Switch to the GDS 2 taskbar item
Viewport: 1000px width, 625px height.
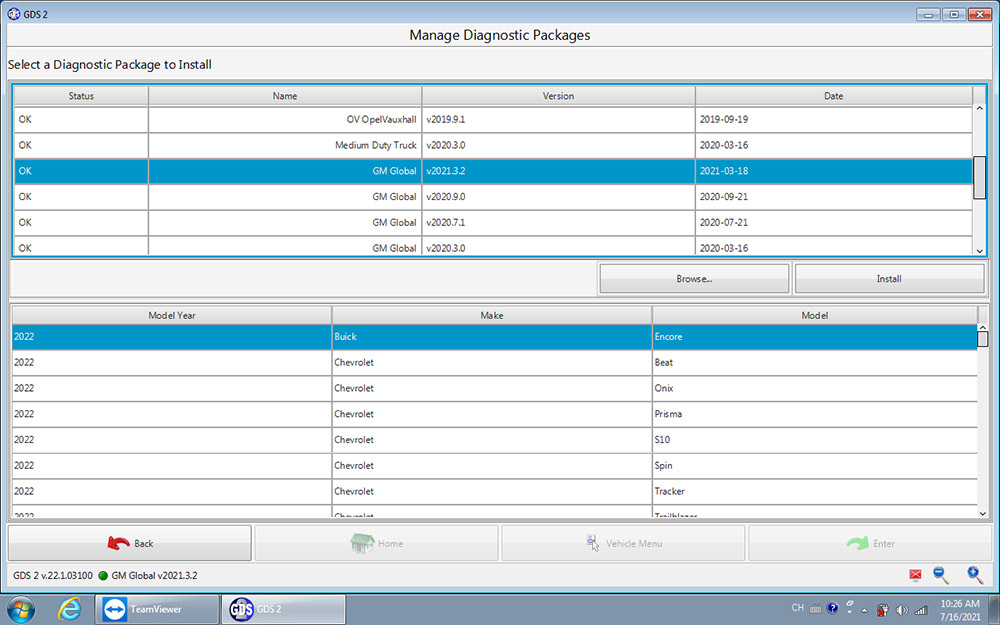point(283,608)
